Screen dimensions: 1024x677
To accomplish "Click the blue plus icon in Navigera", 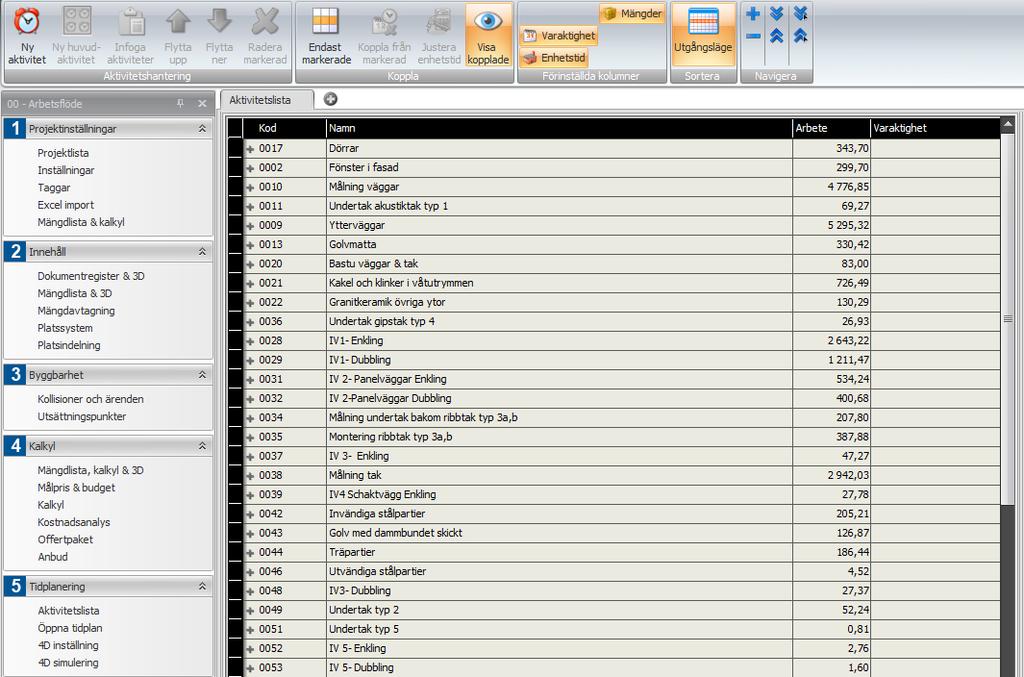I will [753, 14].
